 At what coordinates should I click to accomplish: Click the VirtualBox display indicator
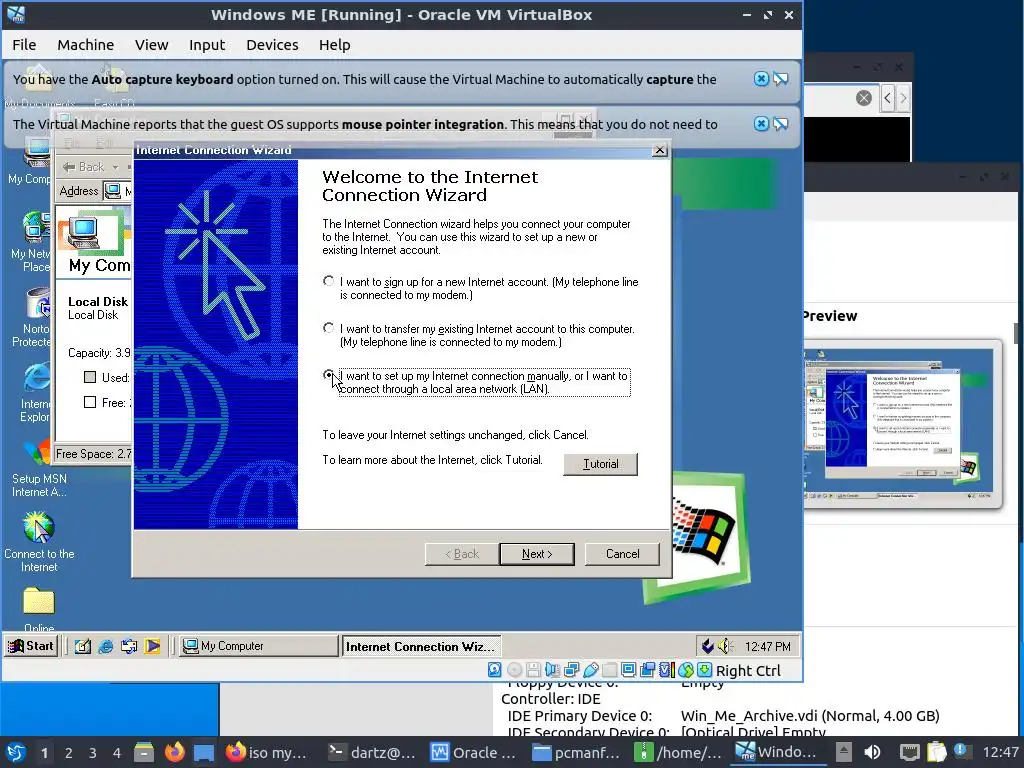(x=629, y=670)
